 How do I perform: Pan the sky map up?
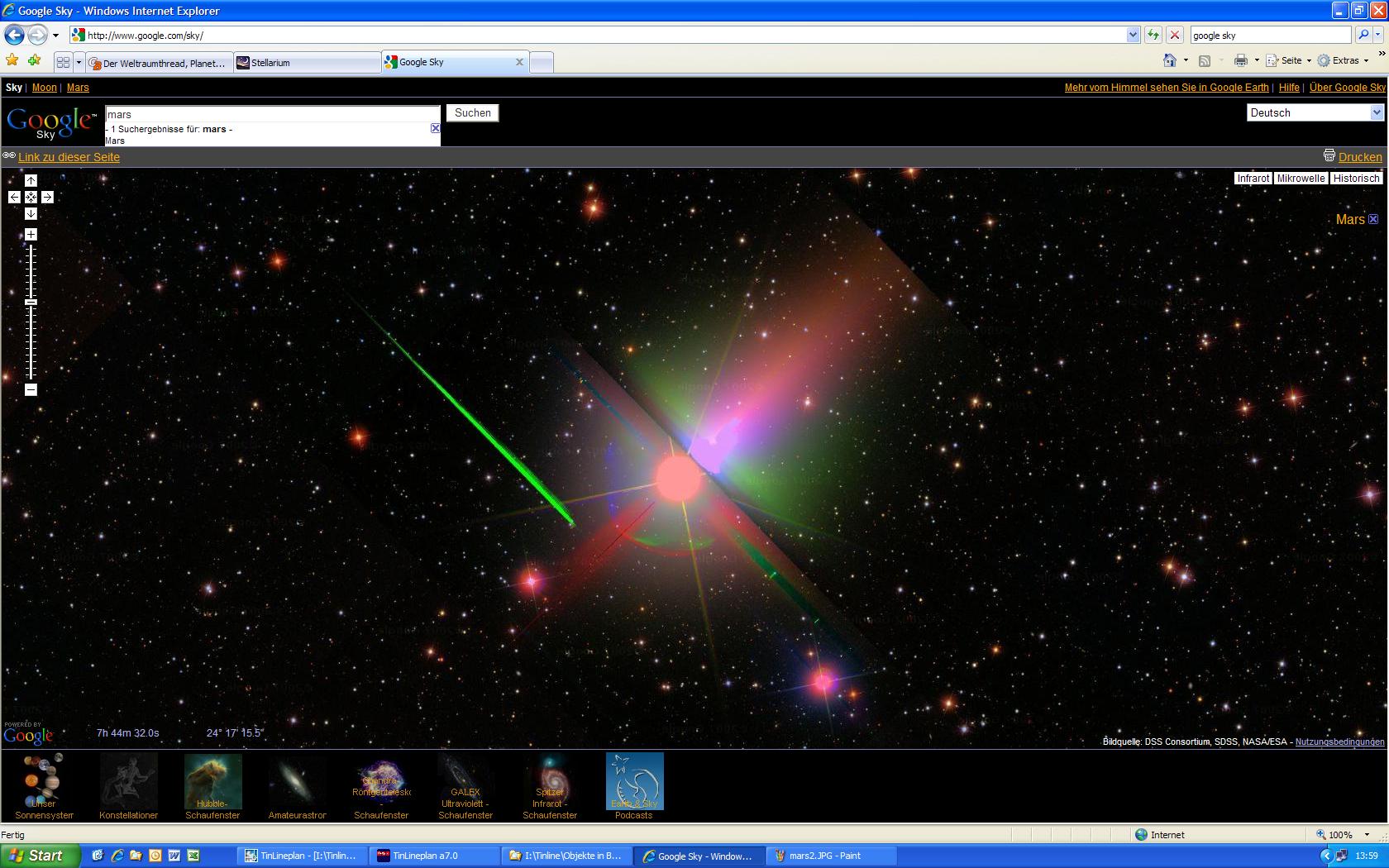point(31,180)
